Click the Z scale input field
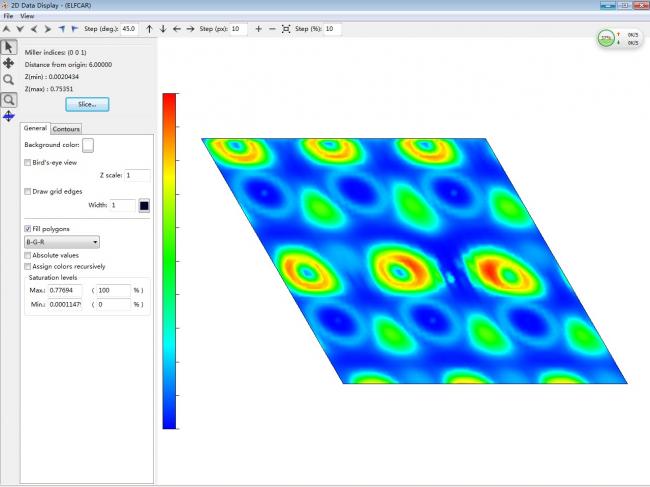This screenshot has height=487, width=650. click(138, 176)
